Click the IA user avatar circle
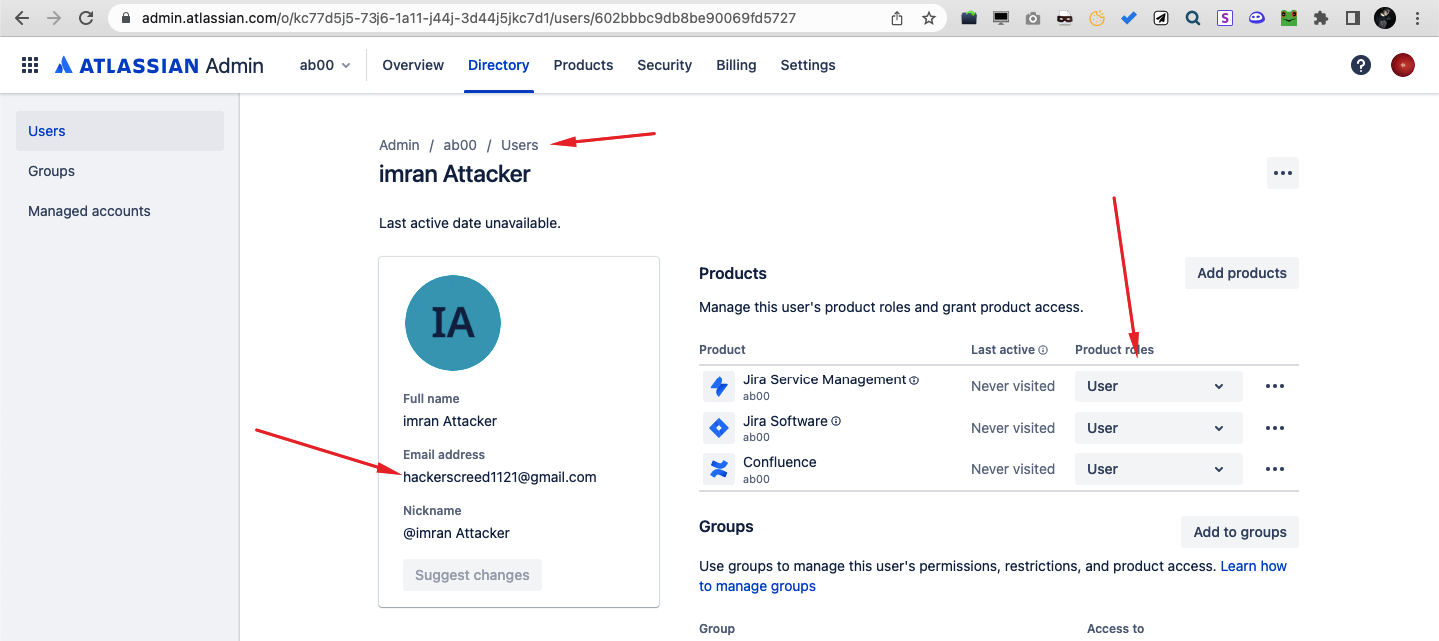Screen dimensions: 1439x641 tap(452, 322)
